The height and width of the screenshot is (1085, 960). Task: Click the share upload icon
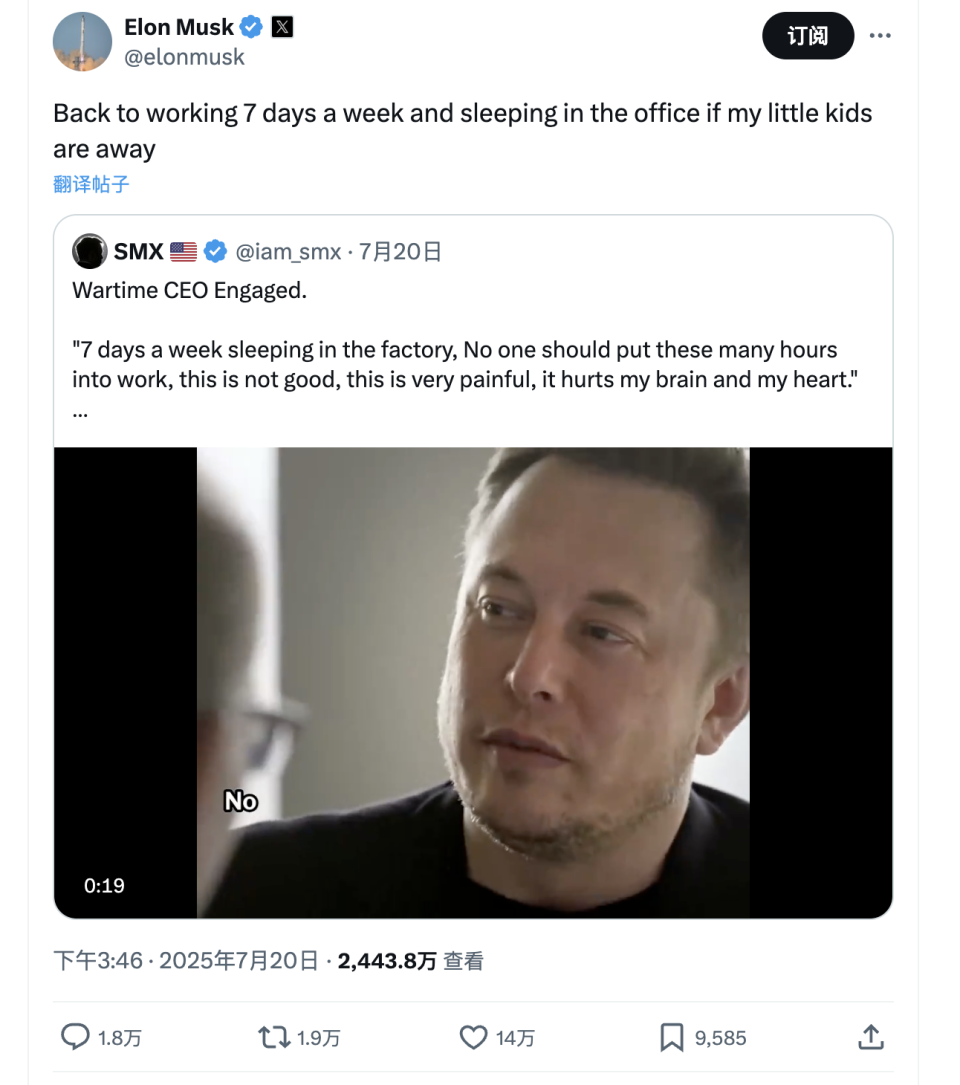pyautogui.click(x=870, y=1037)
